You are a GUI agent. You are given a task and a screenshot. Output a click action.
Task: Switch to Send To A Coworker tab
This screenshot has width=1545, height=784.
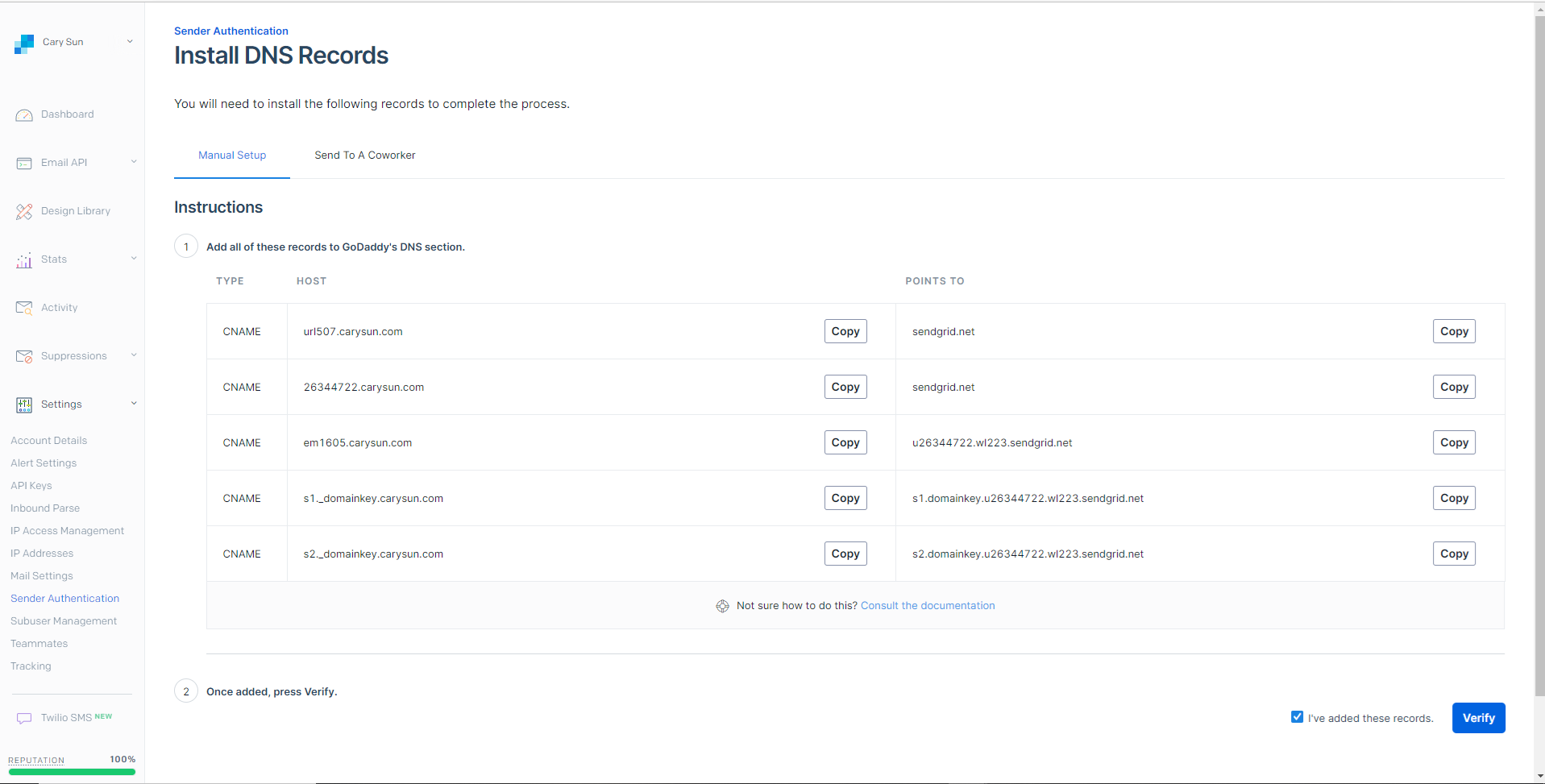tap(364, 156)
